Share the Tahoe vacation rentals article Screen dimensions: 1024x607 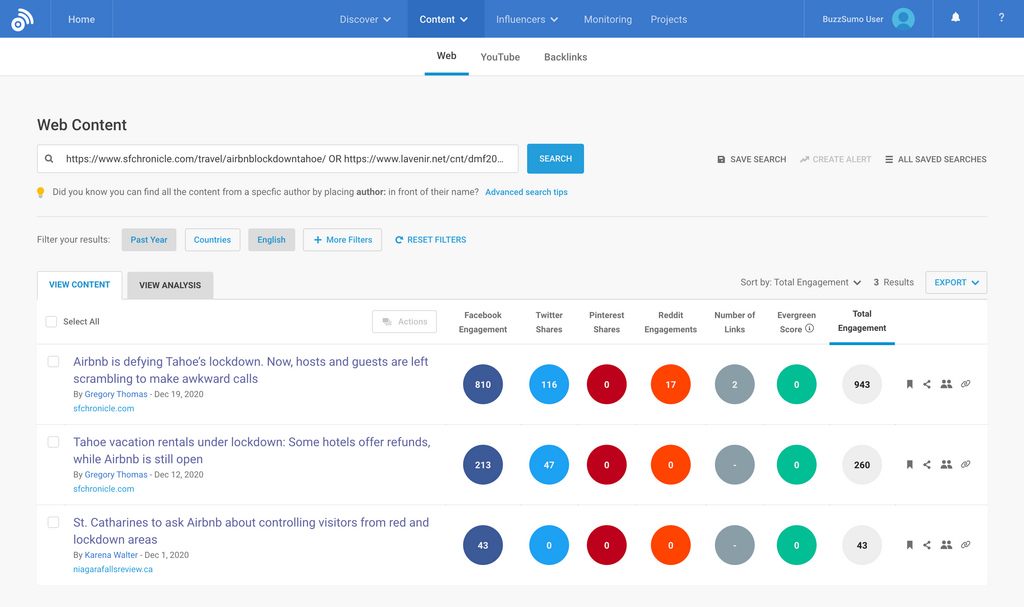pyautogui.click(x=927, y=465)
